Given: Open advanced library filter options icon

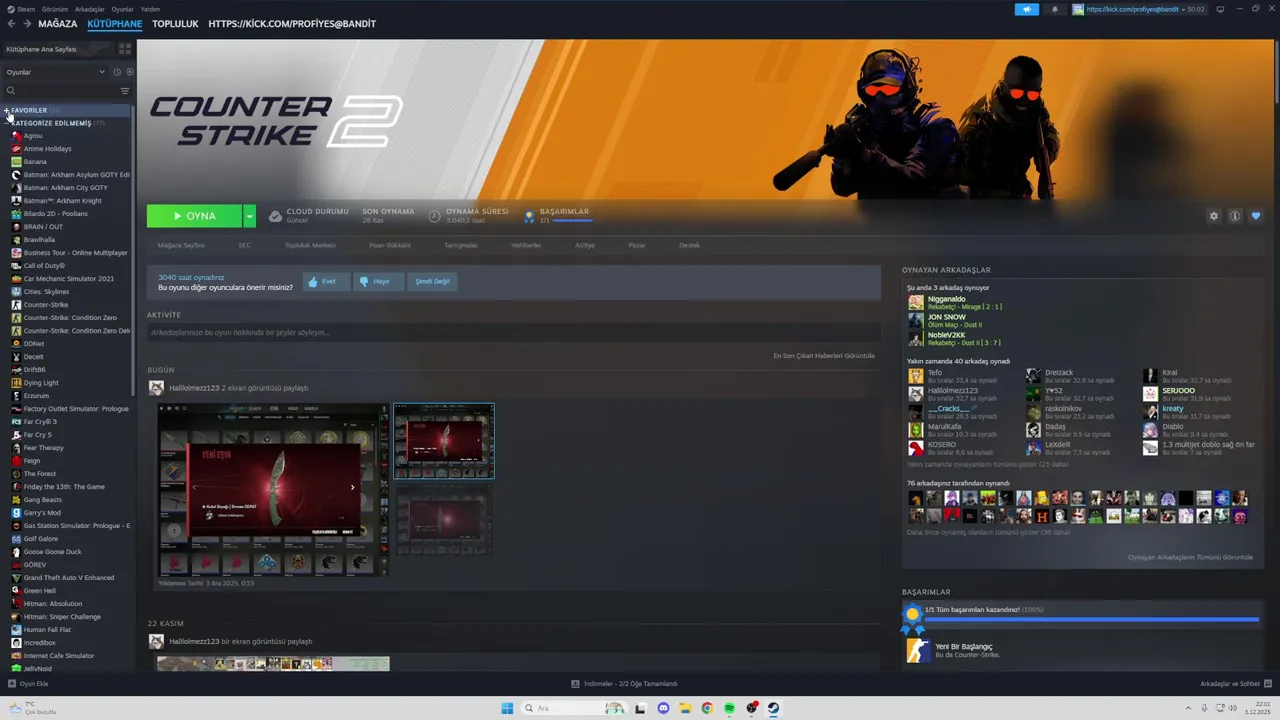Looking at the screenshot, I should [125, 91].
